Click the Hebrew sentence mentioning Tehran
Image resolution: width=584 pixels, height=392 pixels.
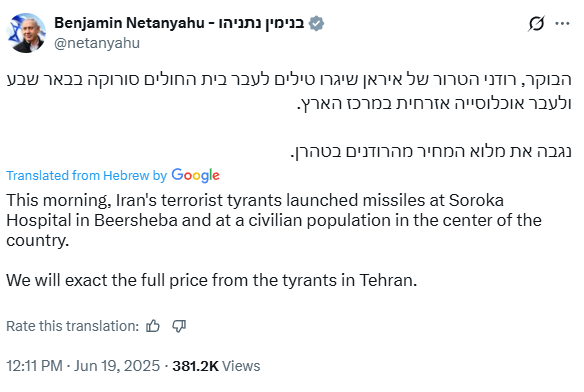[431, 152]
